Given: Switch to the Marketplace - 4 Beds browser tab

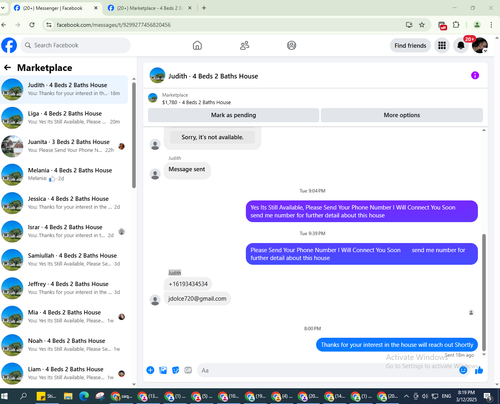Looking at the screenshot, I should [149, 8].
